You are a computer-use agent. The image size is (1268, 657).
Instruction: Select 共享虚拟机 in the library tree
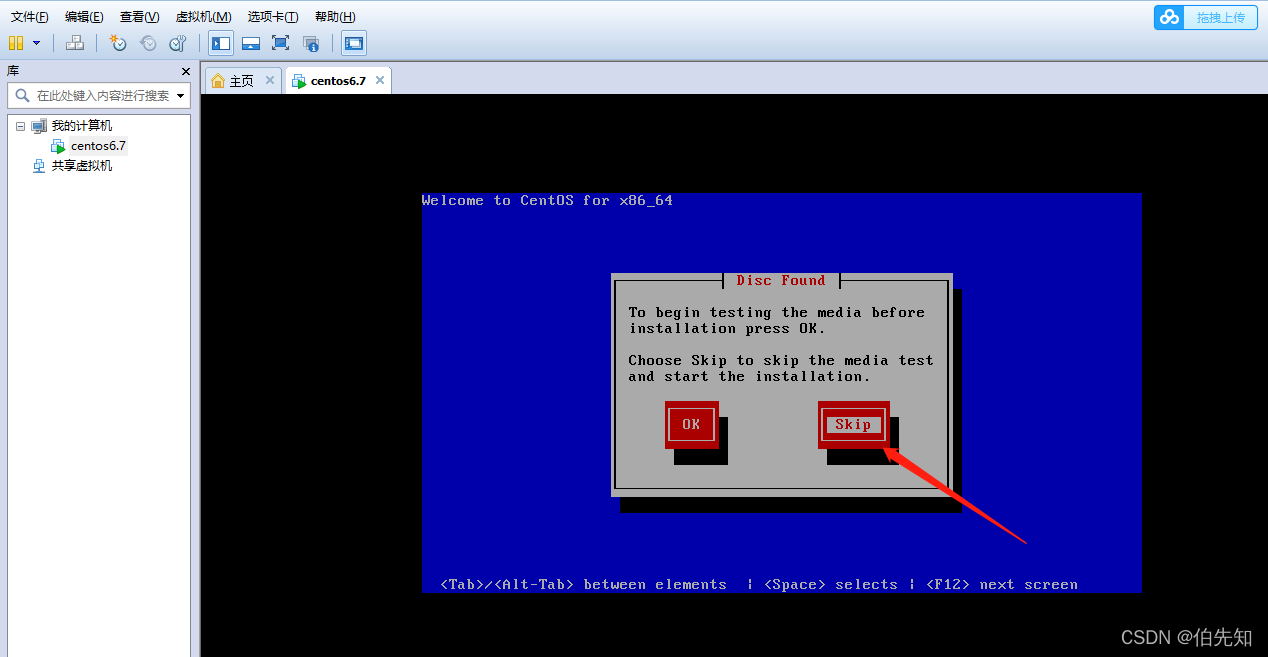coord(81,166)
